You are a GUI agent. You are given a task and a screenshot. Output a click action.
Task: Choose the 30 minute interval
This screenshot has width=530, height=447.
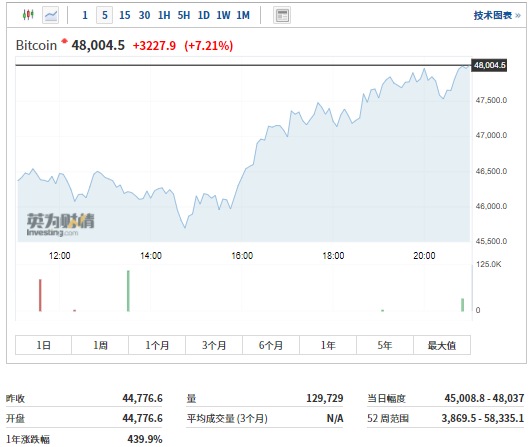click(x=144, y=15)
